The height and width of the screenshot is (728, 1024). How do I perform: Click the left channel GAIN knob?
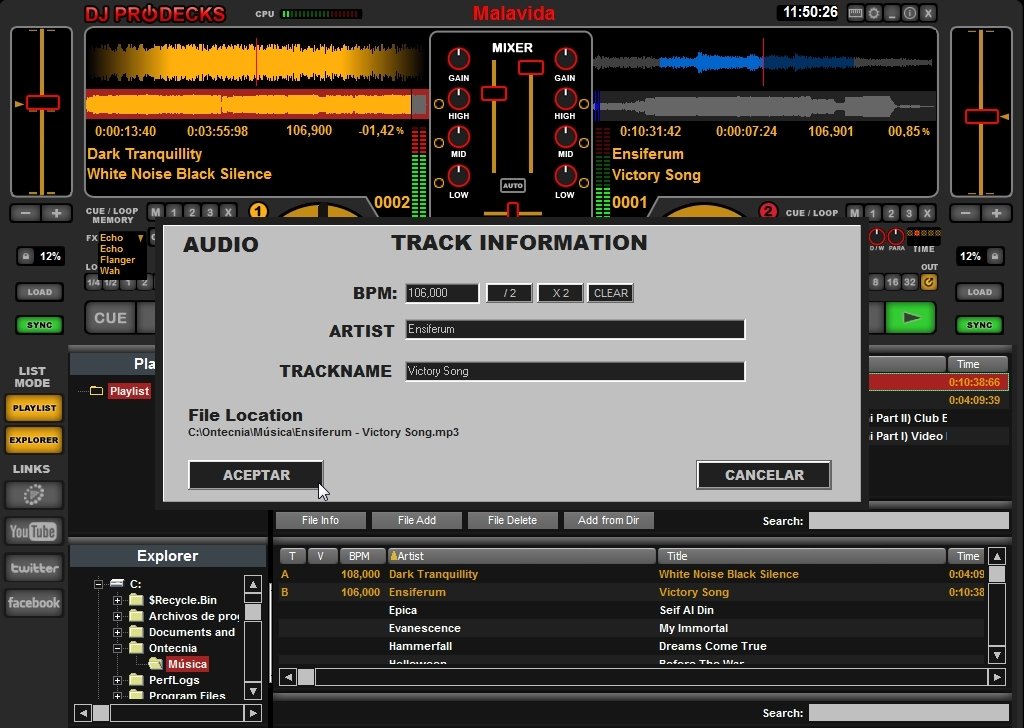pos(458,59)
